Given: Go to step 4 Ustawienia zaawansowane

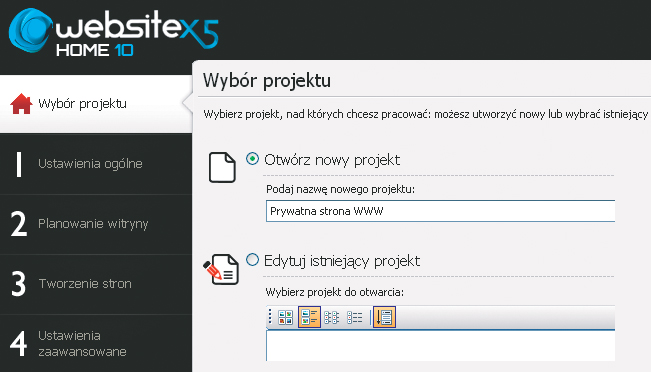Looking at the screenshot, I should point(96,343).
